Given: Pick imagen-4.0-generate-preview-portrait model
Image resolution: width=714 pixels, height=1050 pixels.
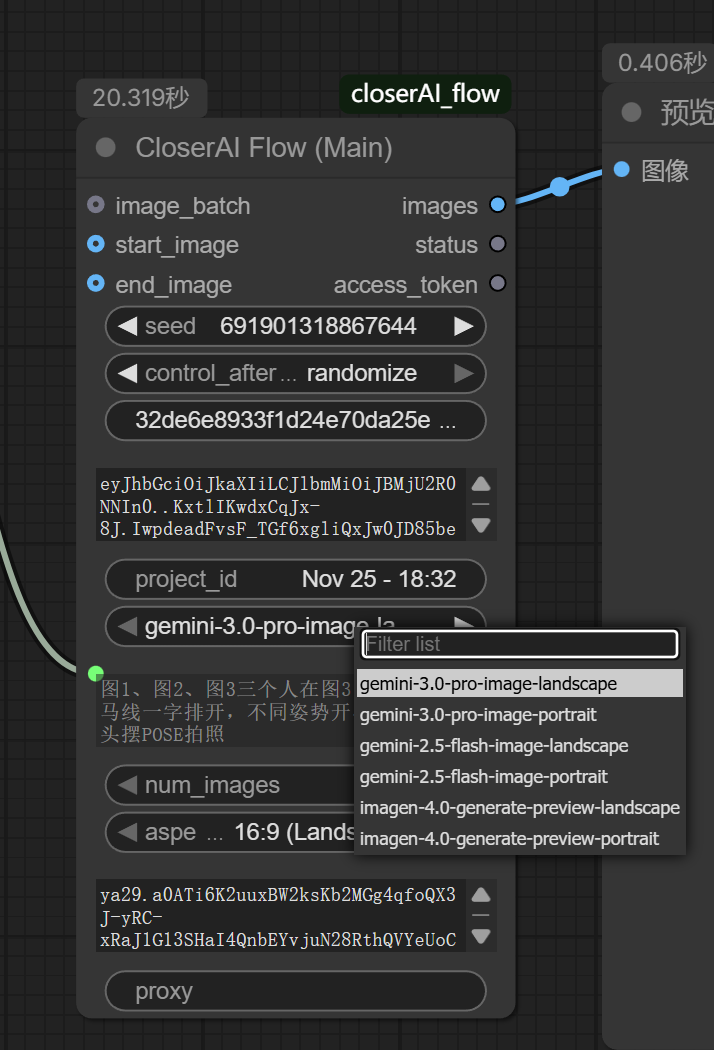Looking at the screenshot, I should click(x=509, y=839).
